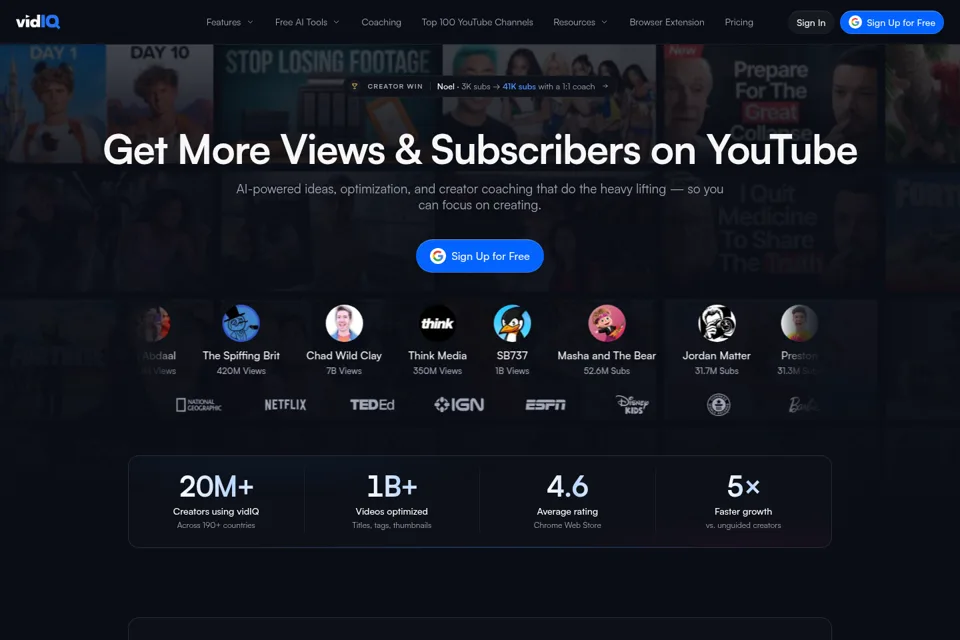
Task: Select the Chad Wild Clay avatar
Action: (x=344, y=323)
